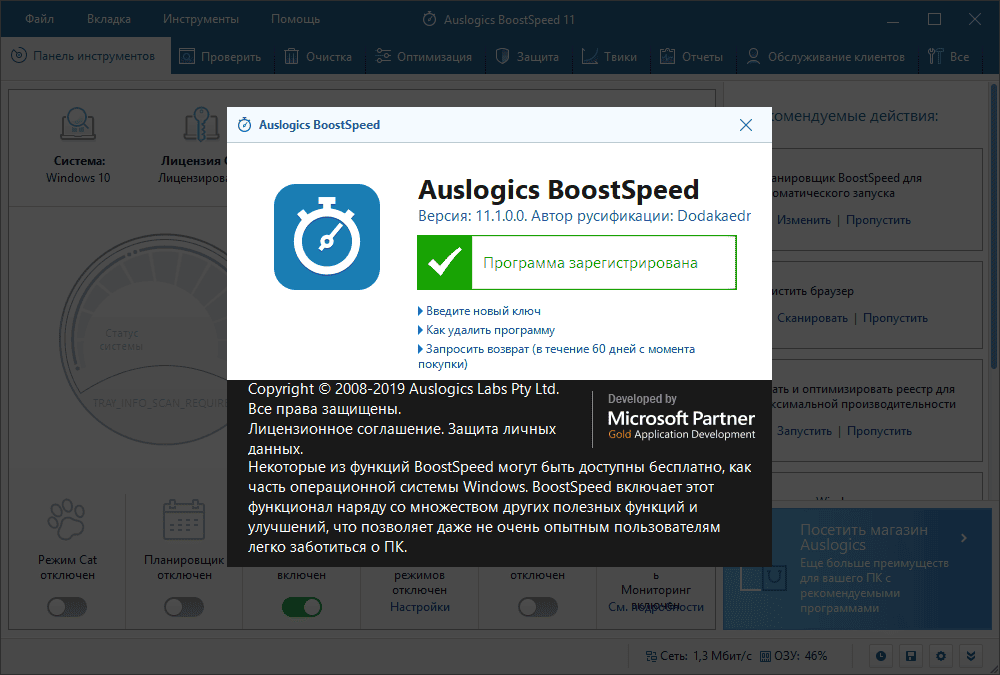Open the Файл menu
This screenshot has height=675, width=1000.
[x=40, y=19]
